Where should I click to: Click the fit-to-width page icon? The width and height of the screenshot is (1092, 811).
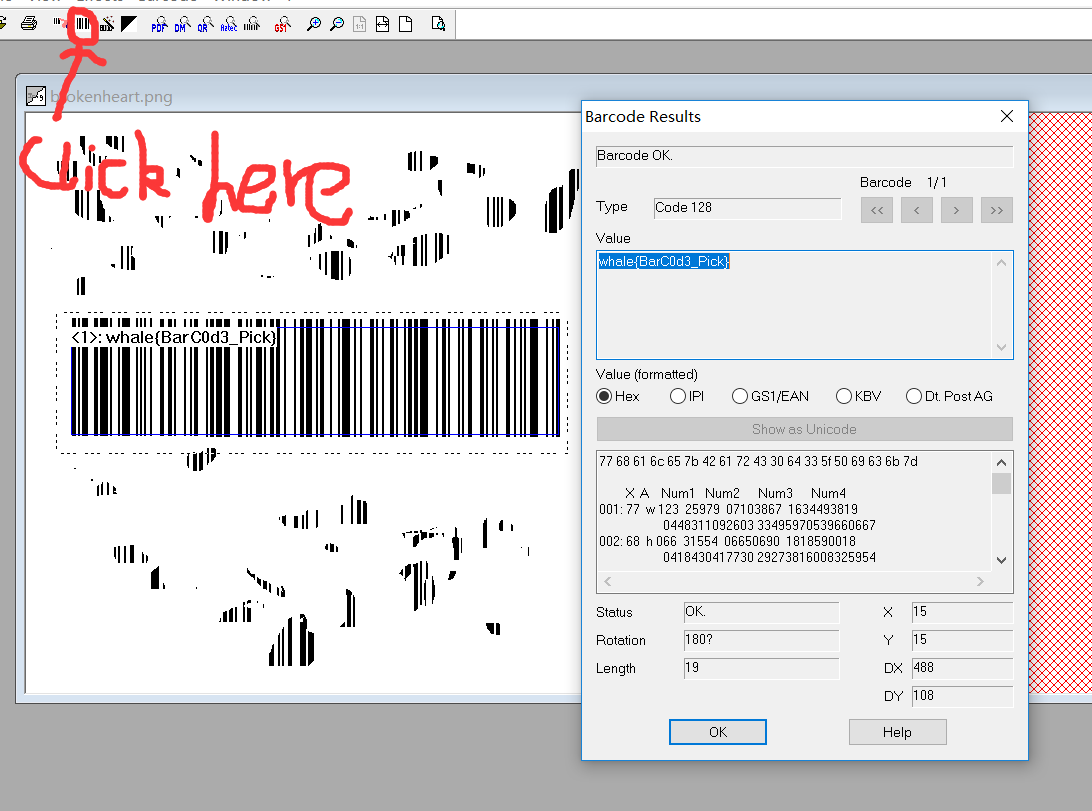point(382,24)
